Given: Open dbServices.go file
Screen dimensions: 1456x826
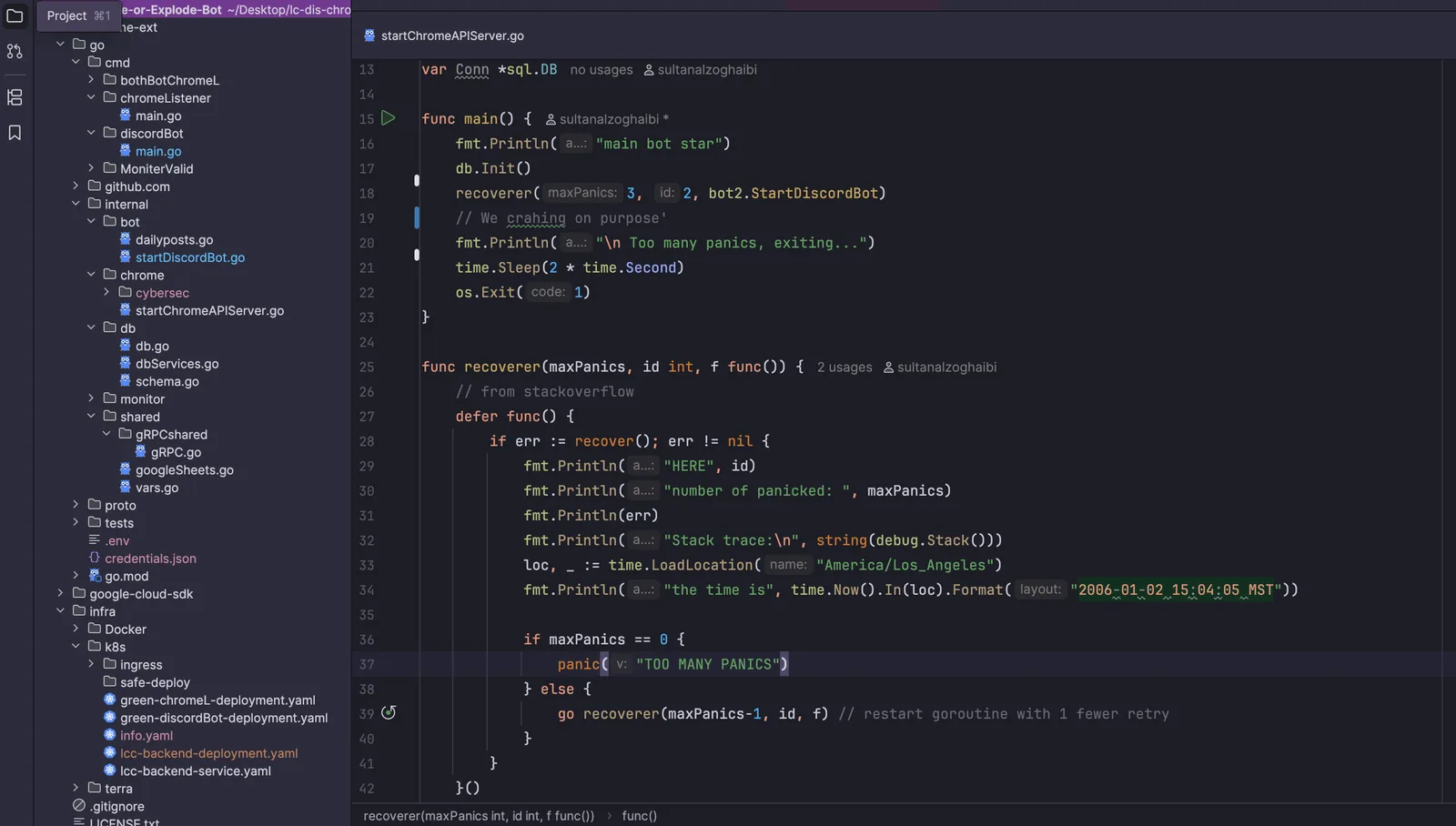Looking at the screenshot, I should (177, 363).
